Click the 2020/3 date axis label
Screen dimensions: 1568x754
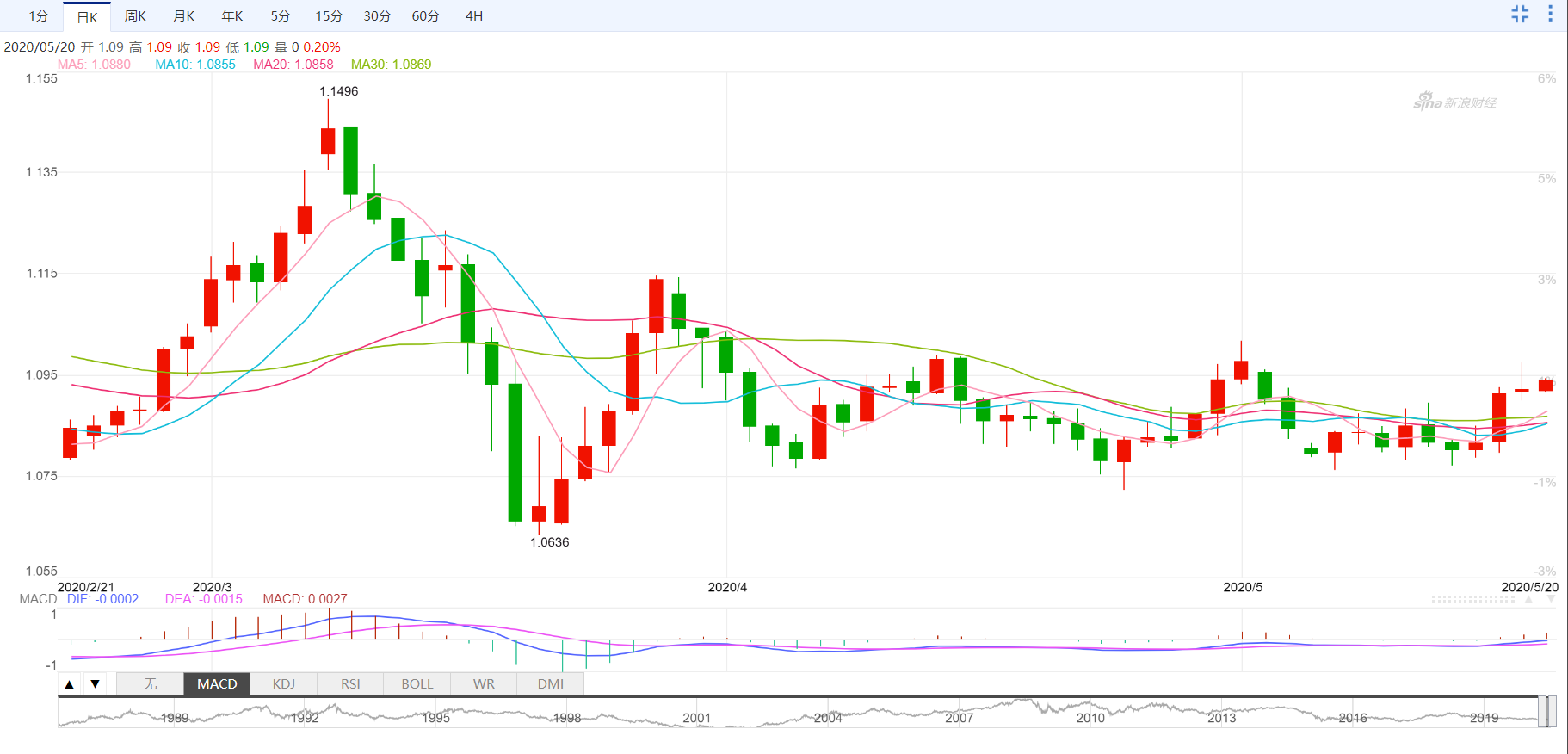point(212,587)
